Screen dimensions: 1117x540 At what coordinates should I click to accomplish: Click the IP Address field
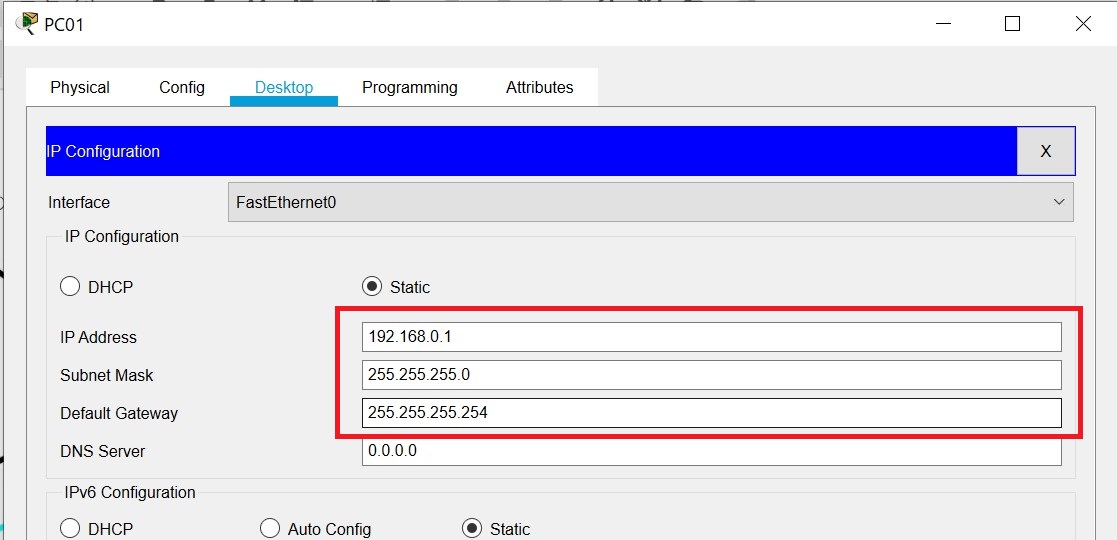click(711, 337)
